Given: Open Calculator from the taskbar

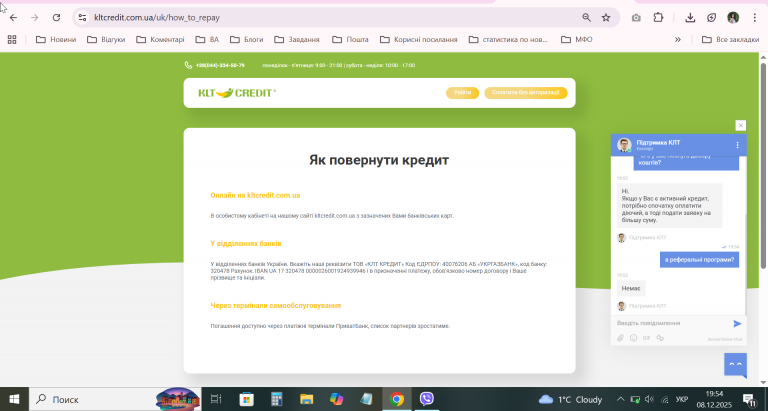Looking at the screenshot, I should tap(277, 399).
